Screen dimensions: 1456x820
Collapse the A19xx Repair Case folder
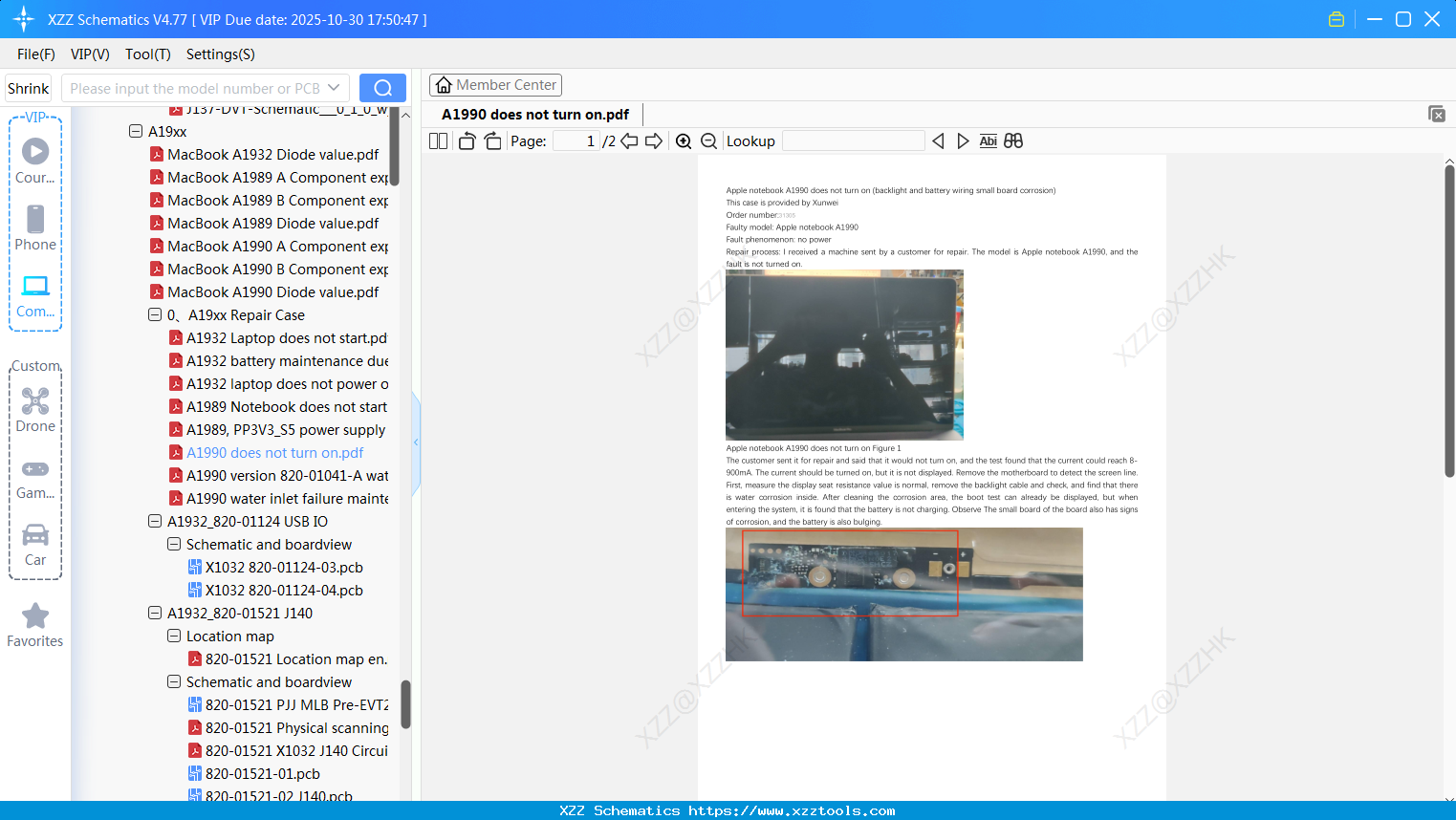tap(155, 314)
